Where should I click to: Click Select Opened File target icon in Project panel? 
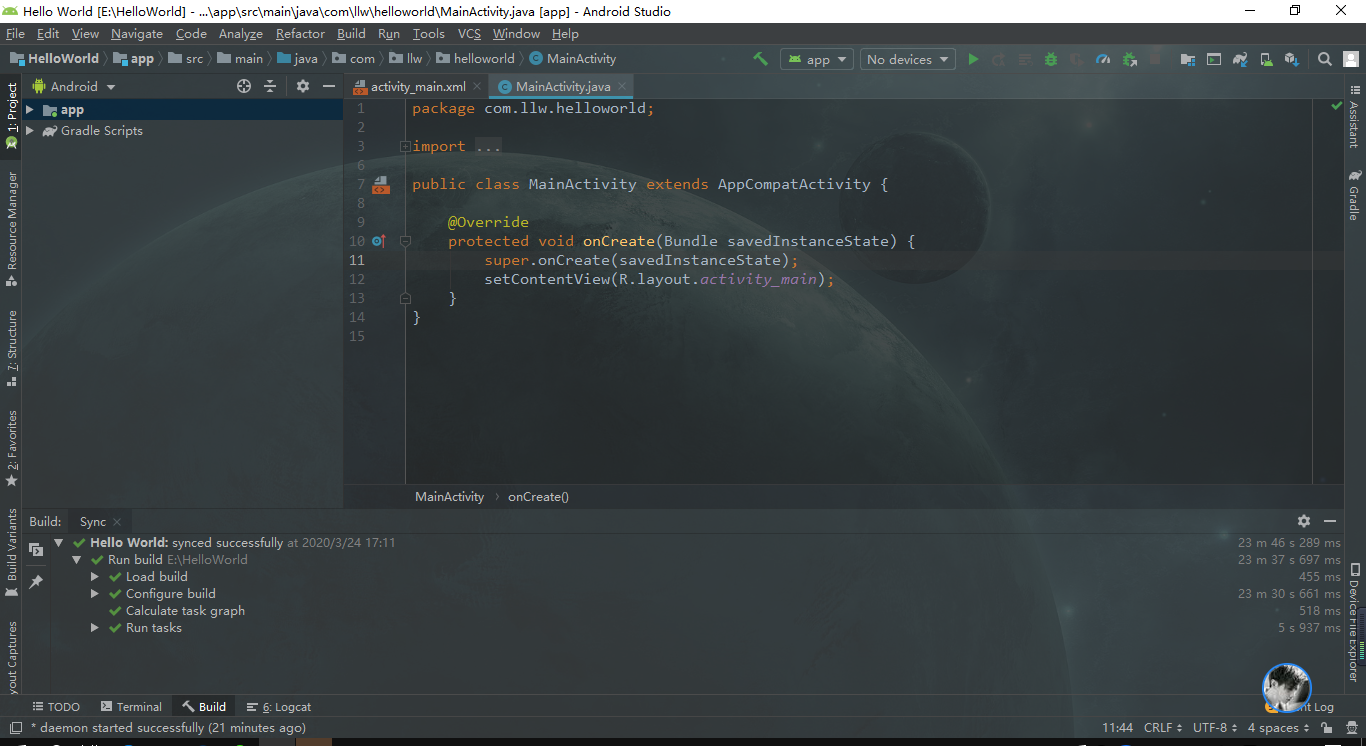(x=244, y=86)
